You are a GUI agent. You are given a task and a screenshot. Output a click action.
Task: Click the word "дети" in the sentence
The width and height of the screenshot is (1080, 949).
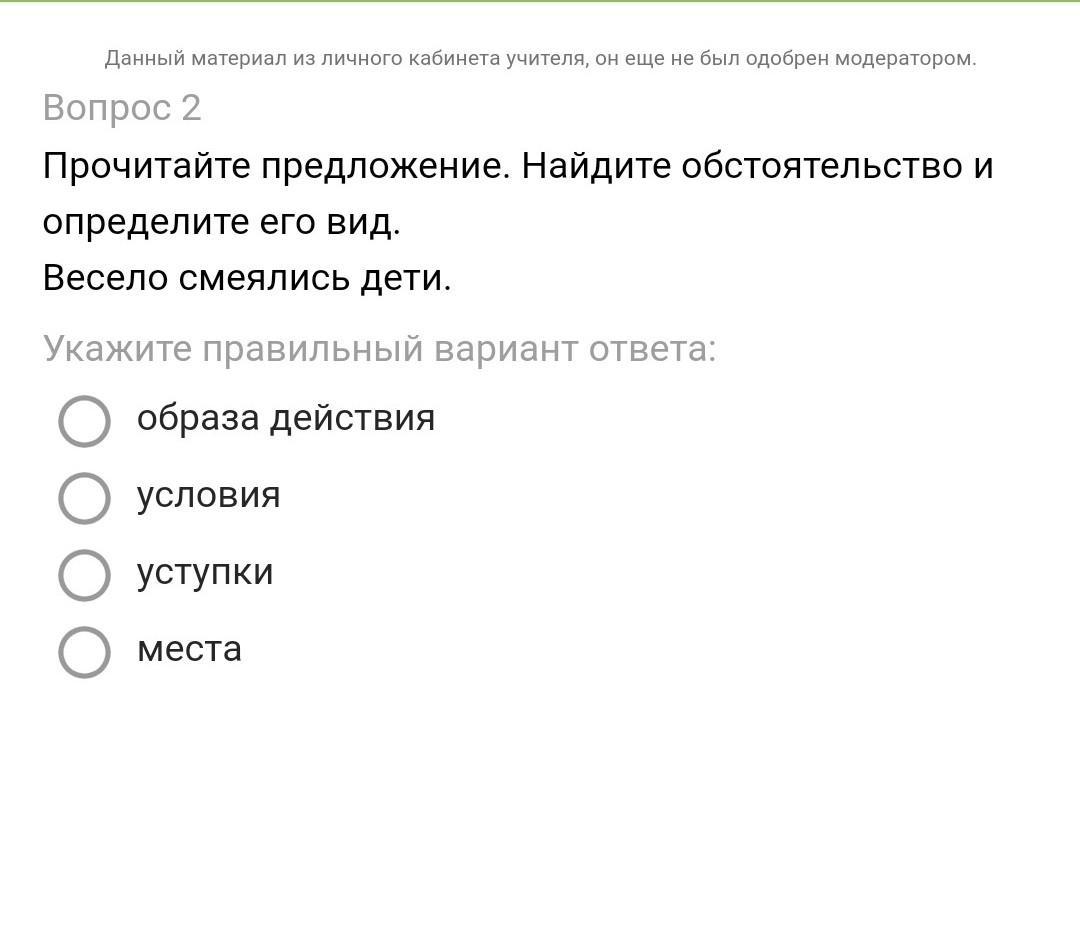coord(405,278)
